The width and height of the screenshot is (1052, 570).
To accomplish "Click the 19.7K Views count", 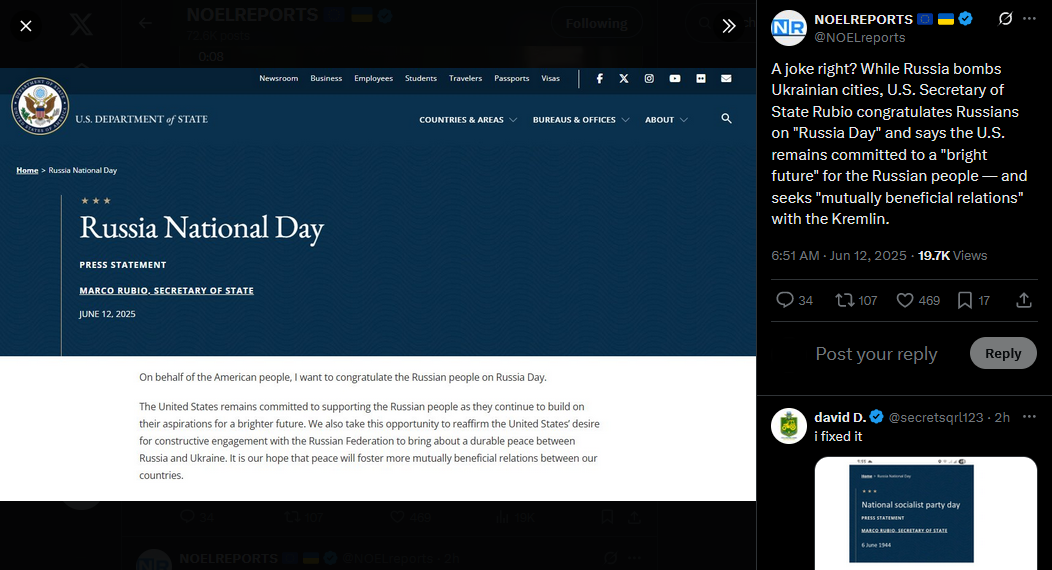I will [x=952, y=255].
